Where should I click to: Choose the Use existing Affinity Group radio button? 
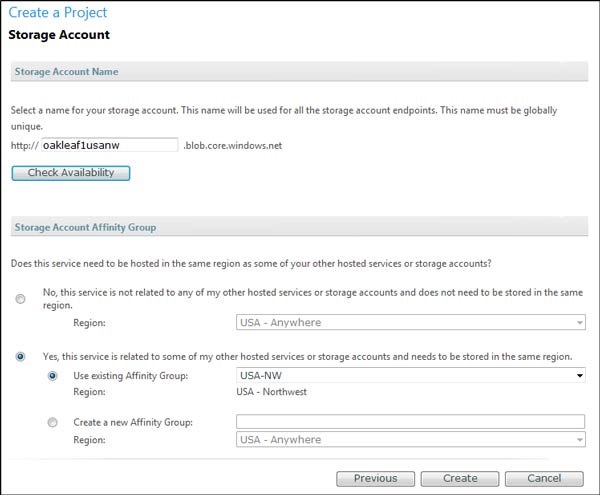(x=52, y=376)
